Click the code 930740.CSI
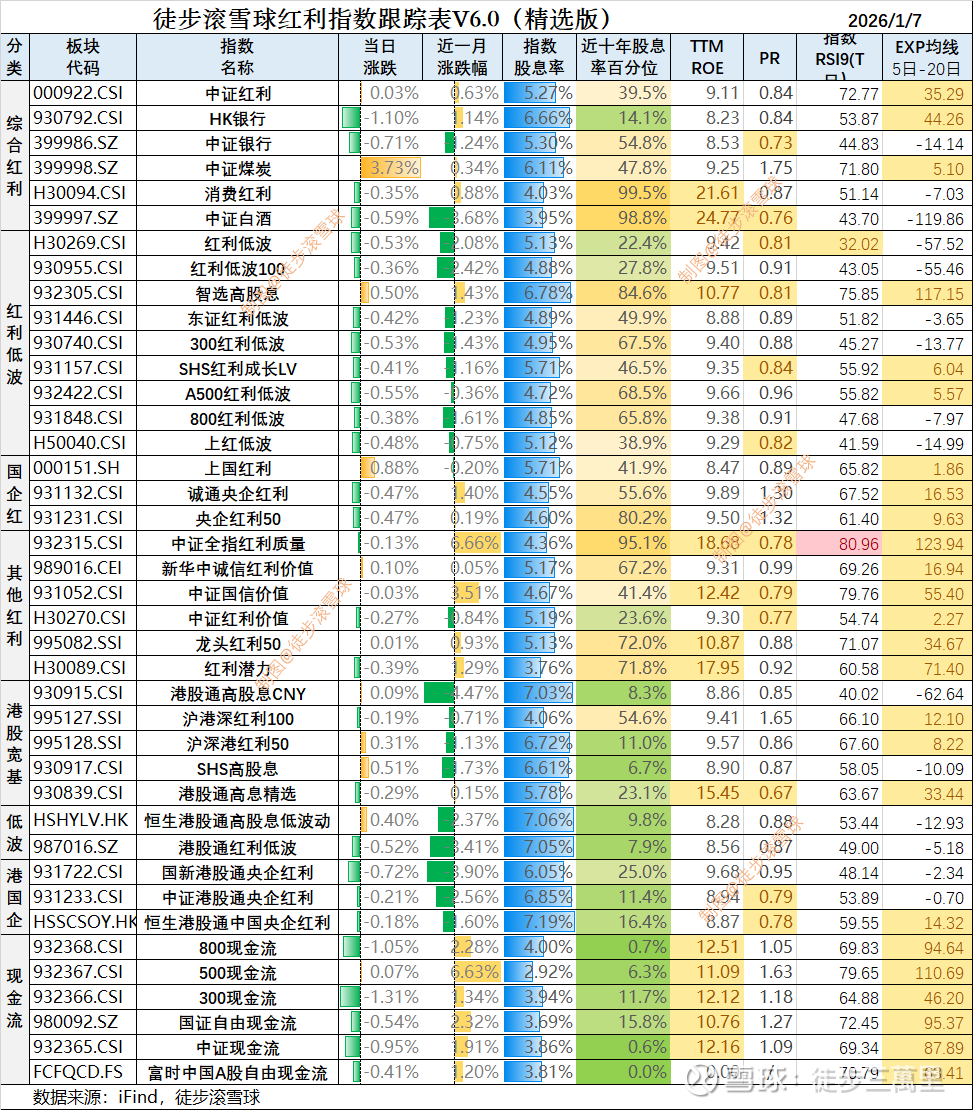 pyautogui.click(x=78, y=343)
